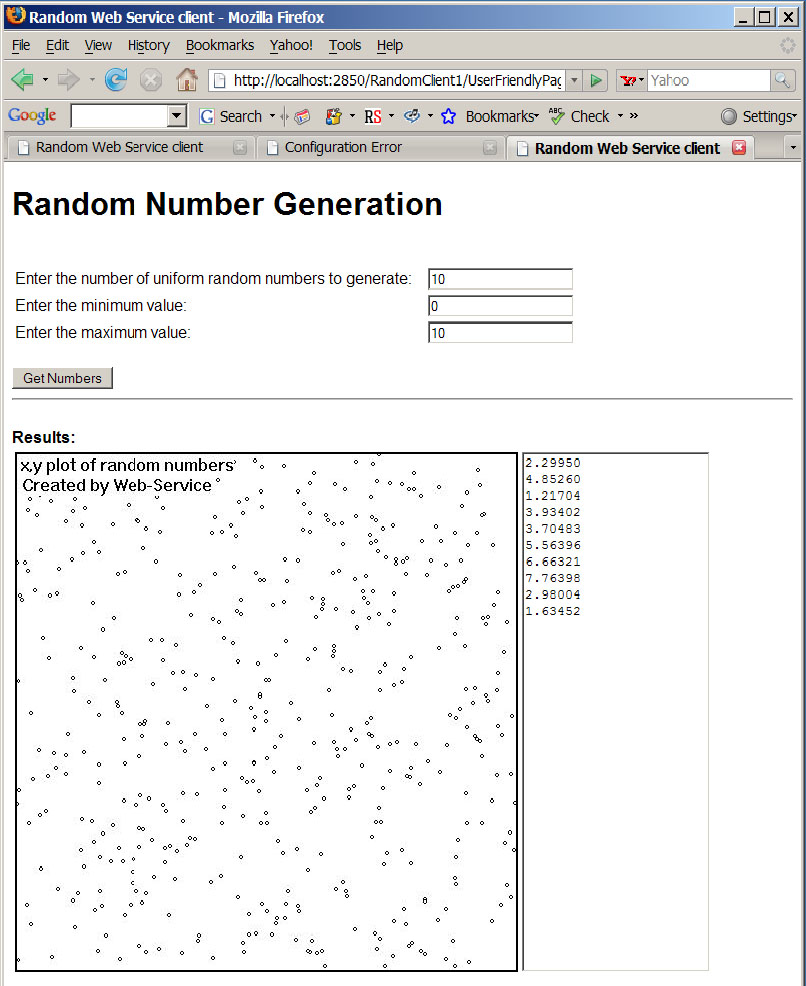Click the Send To icon left of the star
806x986 pixels.
click(412, 116)
